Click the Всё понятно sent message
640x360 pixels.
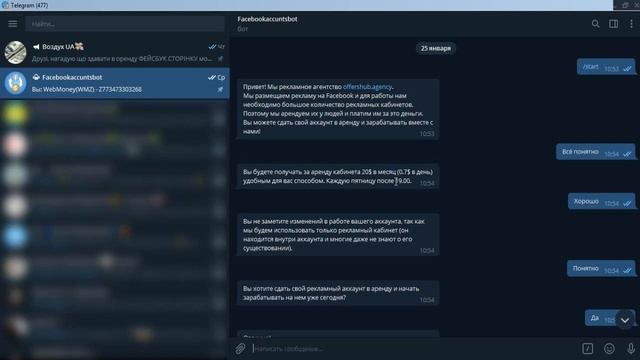pos(596,152)
